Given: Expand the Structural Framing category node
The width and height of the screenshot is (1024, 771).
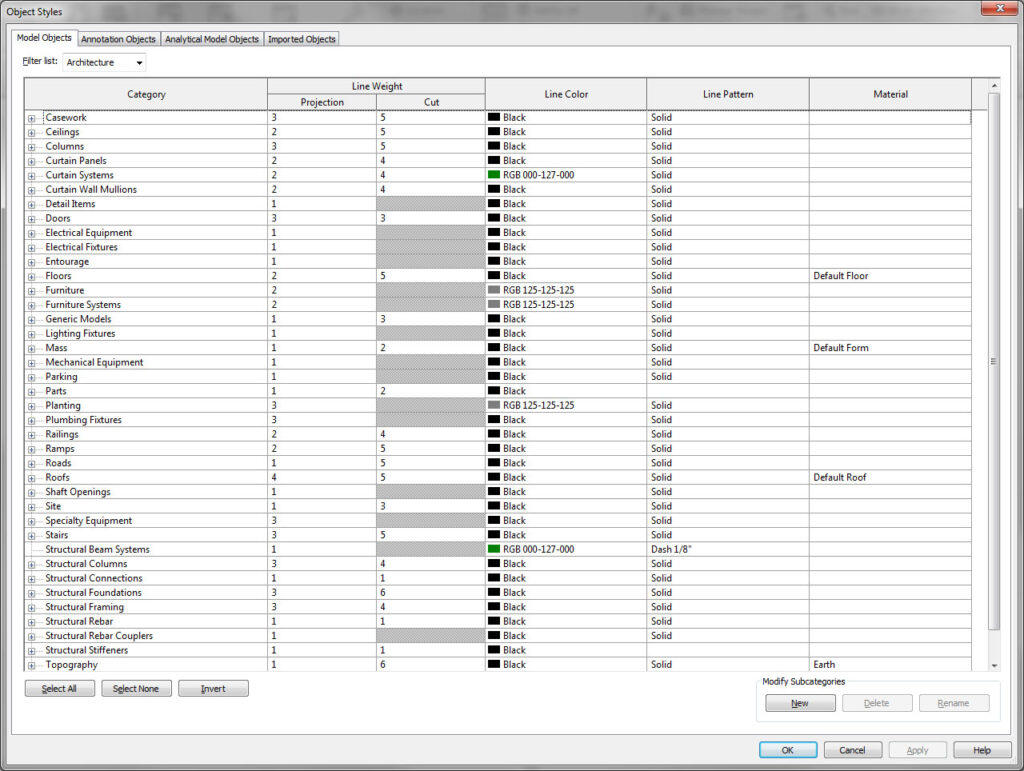Looking at the screenshot, I should [31, 608].
